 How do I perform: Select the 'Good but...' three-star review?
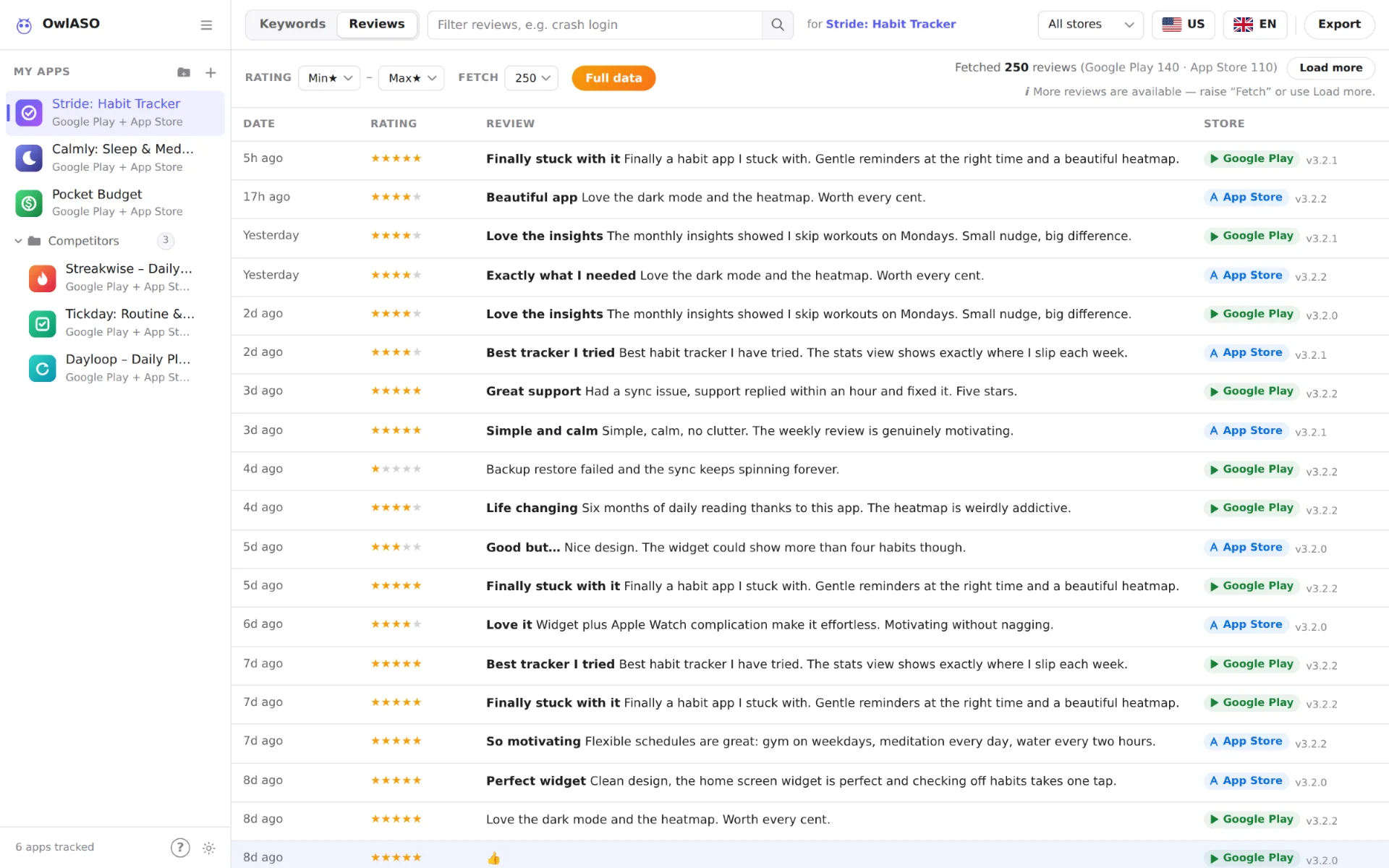click(810, 548)
